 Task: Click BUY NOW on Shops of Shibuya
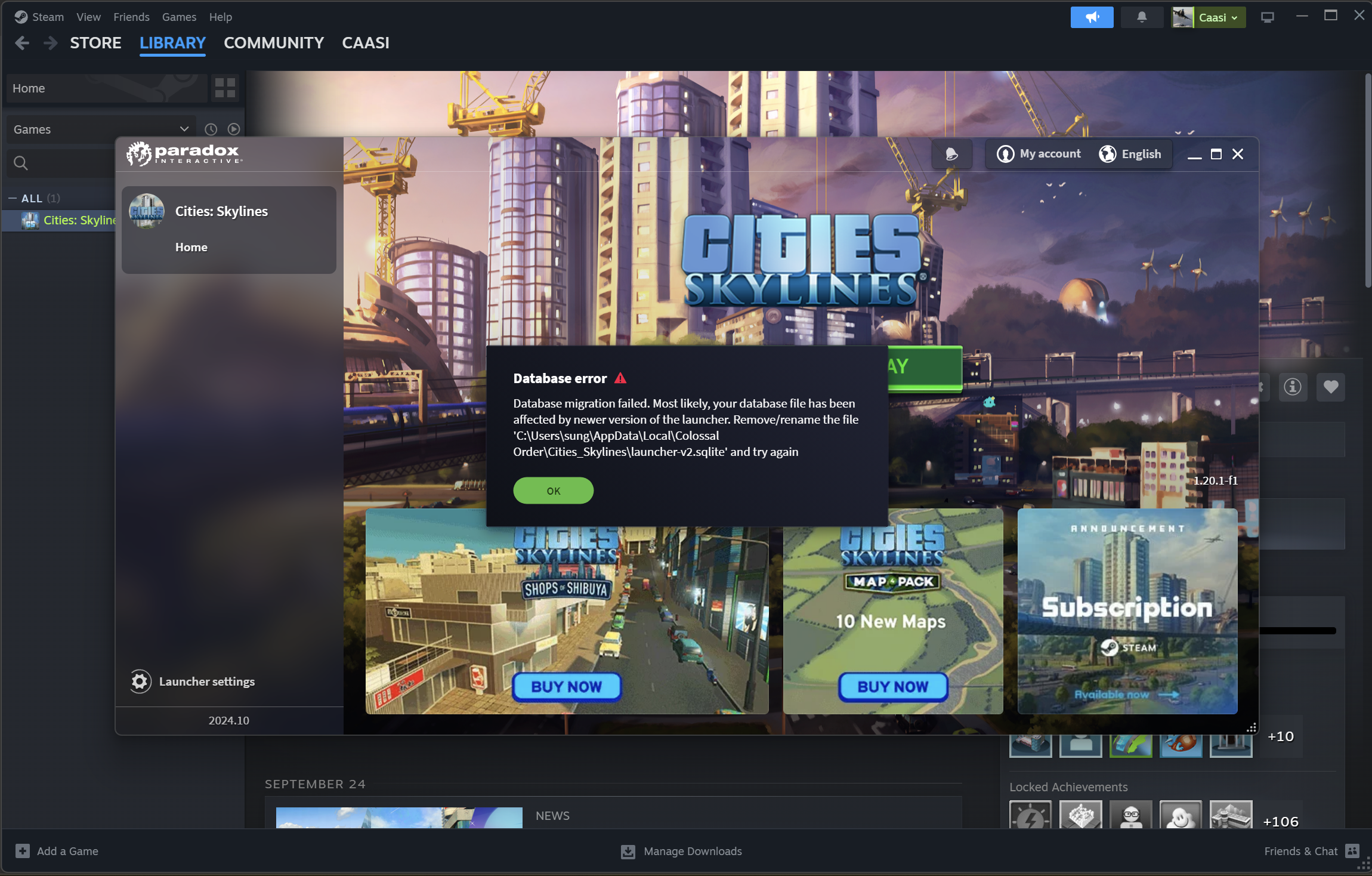pyautogui.click(x=567, y=687)
